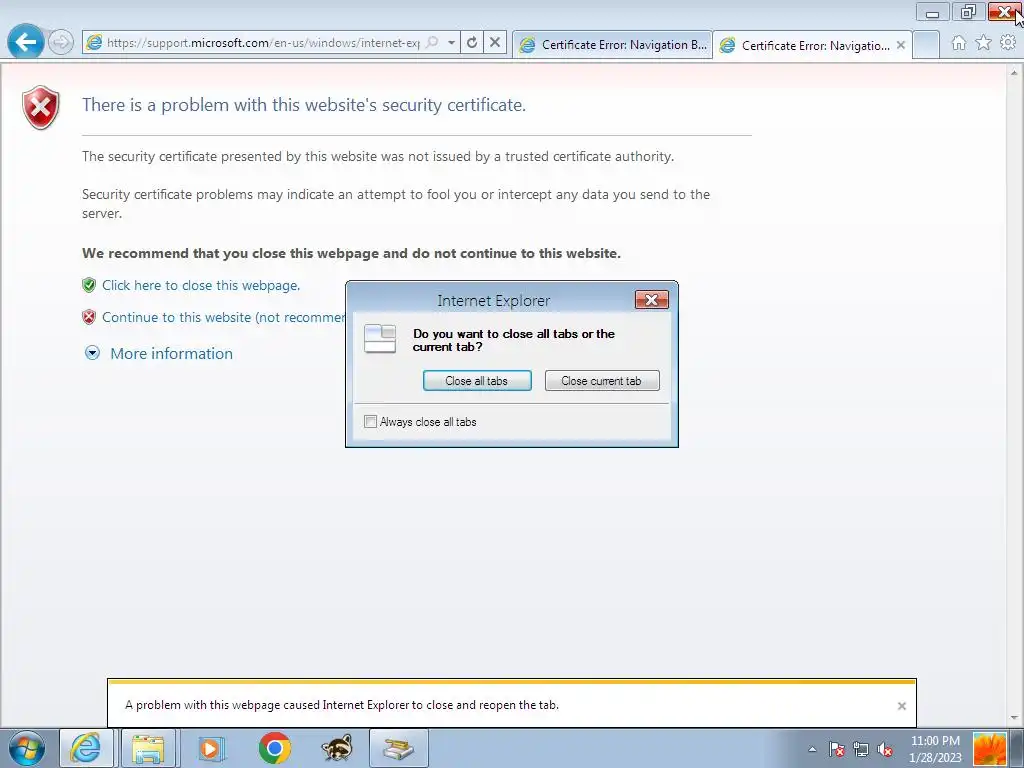Click the Forward navigation arrow
Image resolution: width=1024 pixels, height=768 pixels.
pyautogui.click(x=61, y=43)
